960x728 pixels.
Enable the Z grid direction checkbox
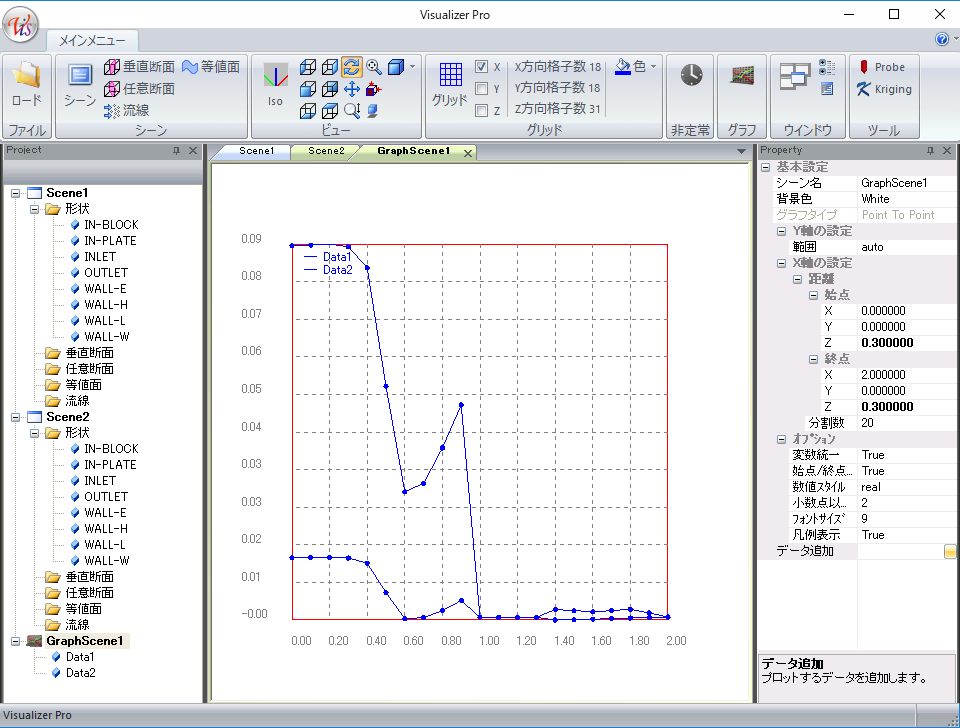[482, 111]
